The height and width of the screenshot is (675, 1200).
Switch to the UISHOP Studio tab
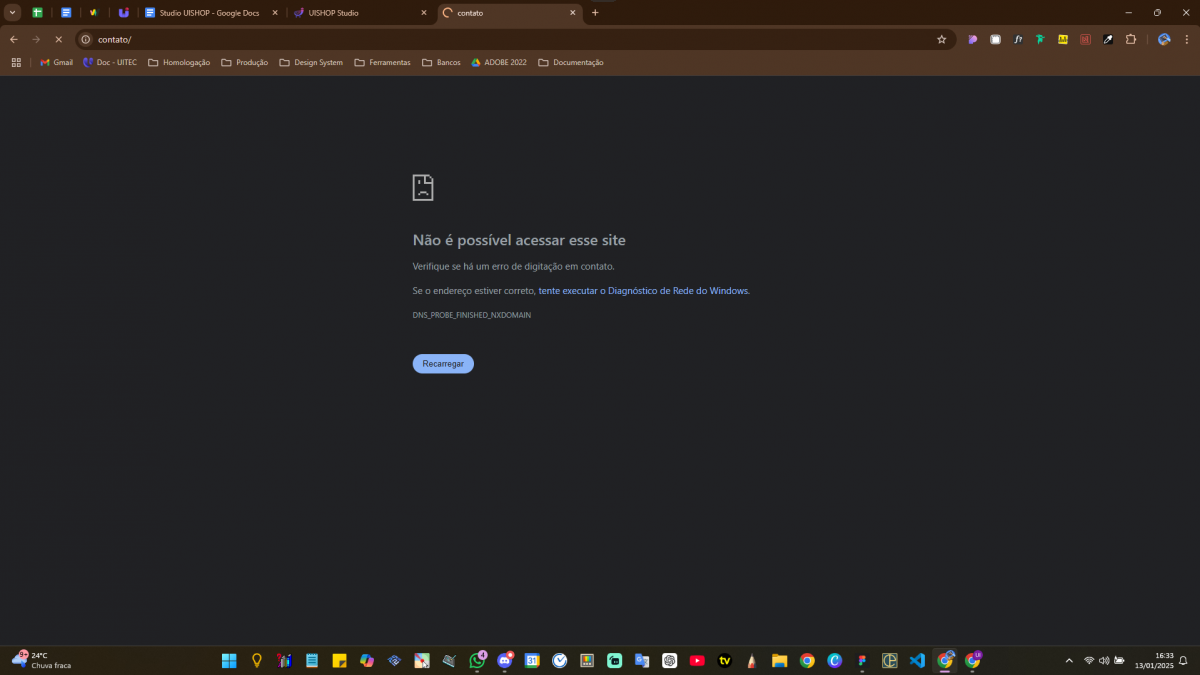[350, 13]
